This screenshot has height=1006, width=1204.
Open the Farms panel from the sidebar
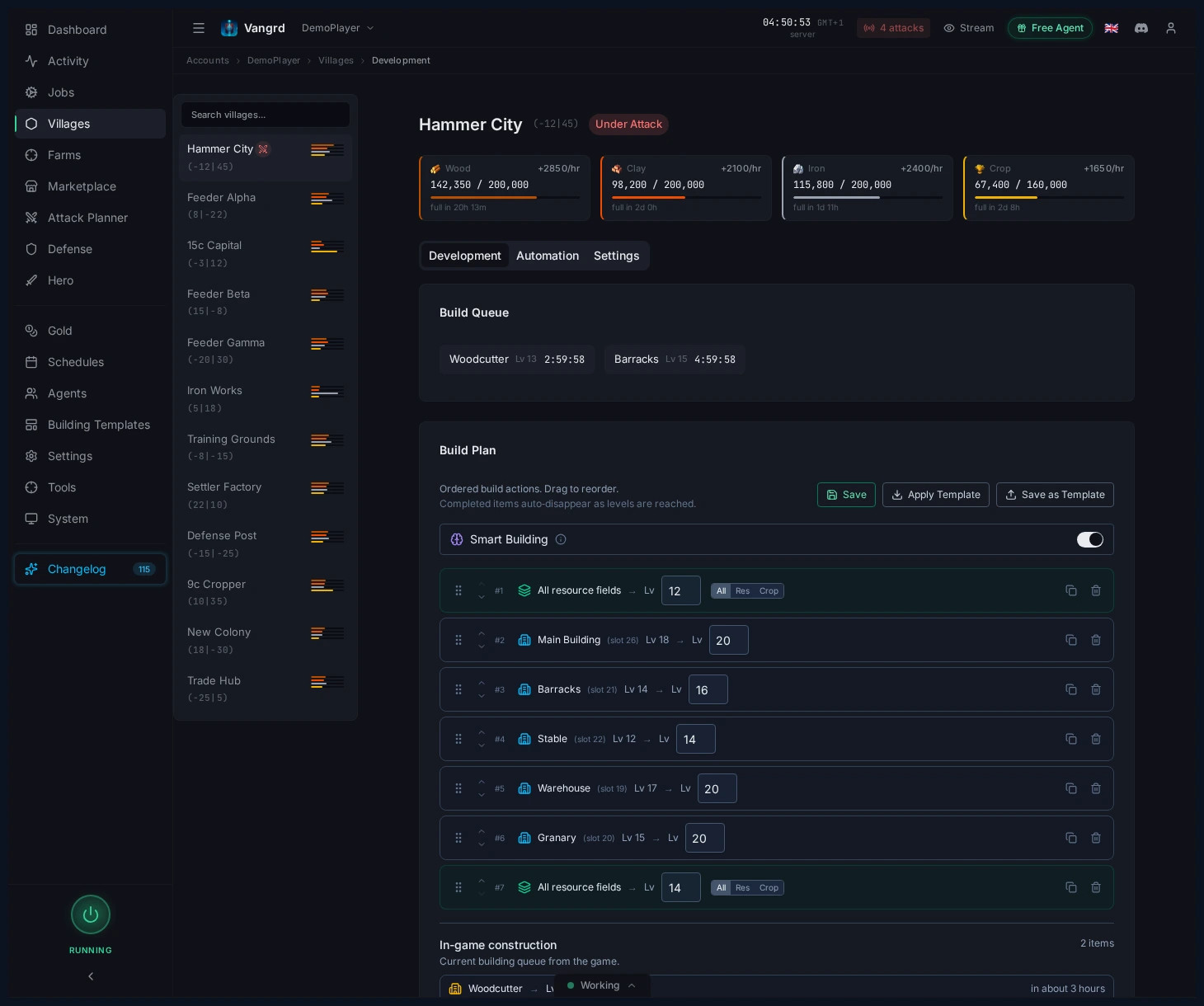[64, 155]
